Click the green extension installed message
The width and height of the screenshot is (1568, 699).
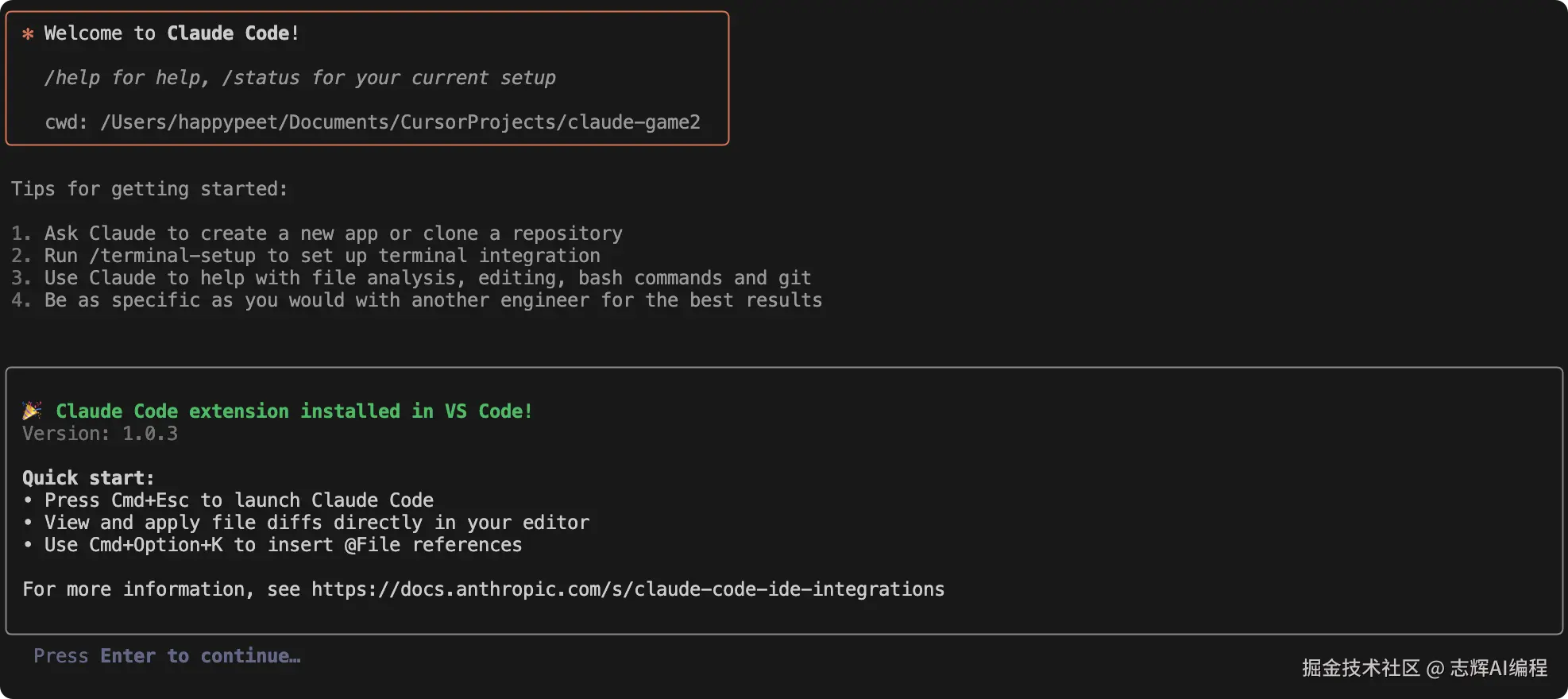[x=293, y=411]
